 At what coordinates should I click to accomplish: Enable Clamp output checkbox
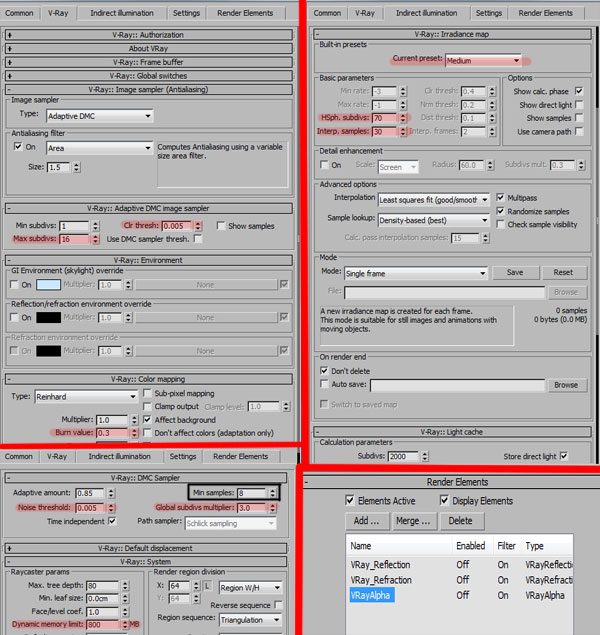(147, 406)
